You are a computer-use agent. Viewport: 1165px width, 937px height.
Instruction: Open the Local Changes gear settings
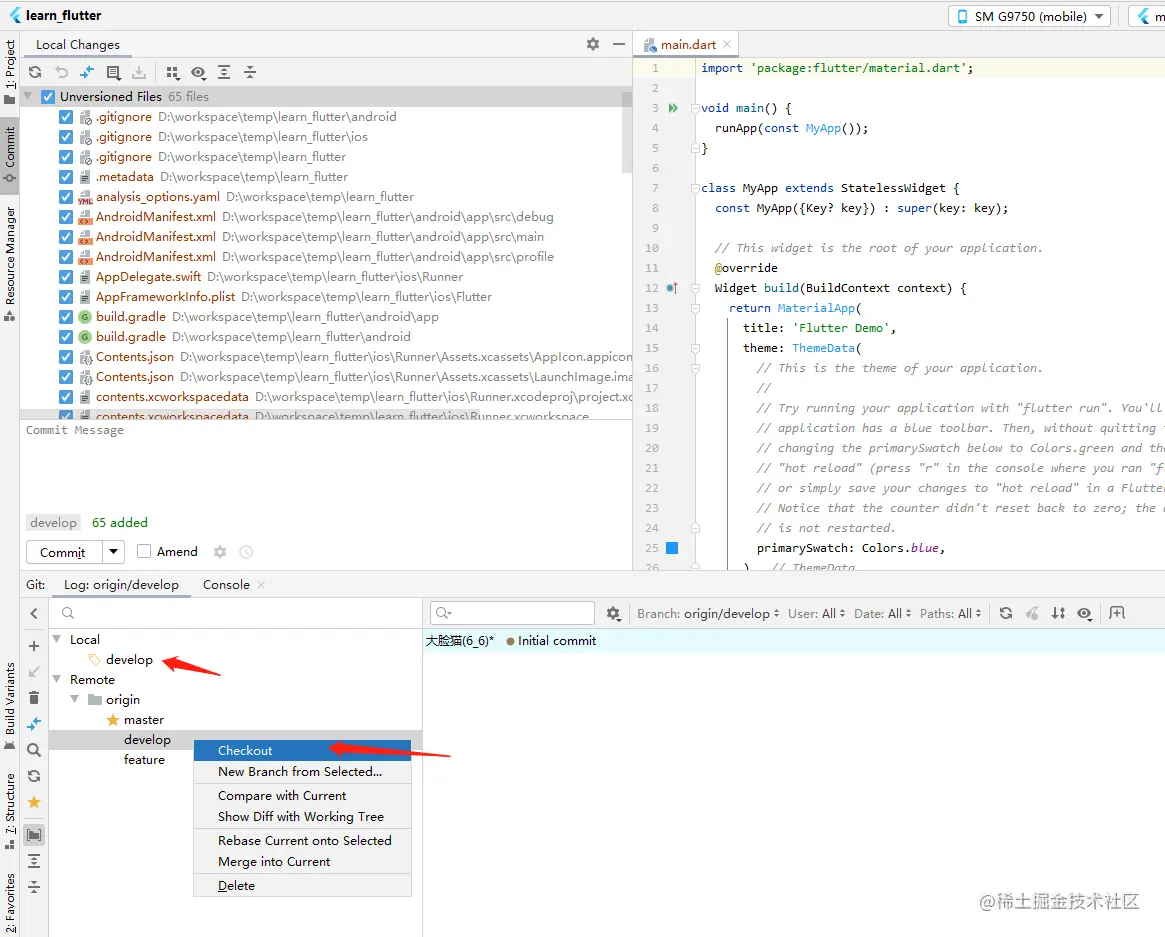coord(592,44)
